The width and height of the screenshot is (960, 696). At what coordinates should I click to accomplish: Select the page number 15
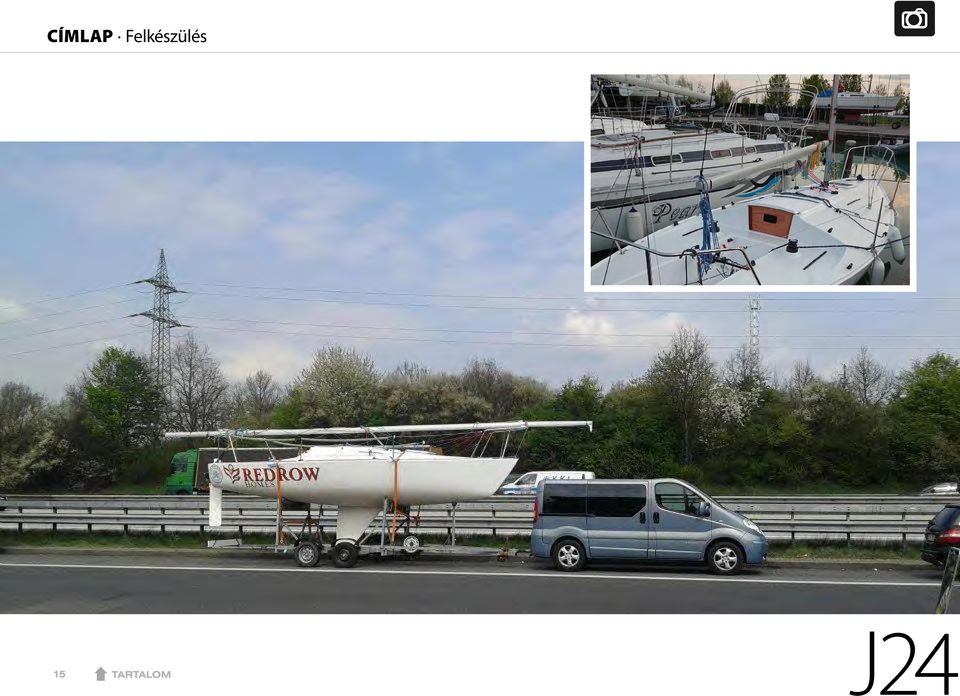59,674
